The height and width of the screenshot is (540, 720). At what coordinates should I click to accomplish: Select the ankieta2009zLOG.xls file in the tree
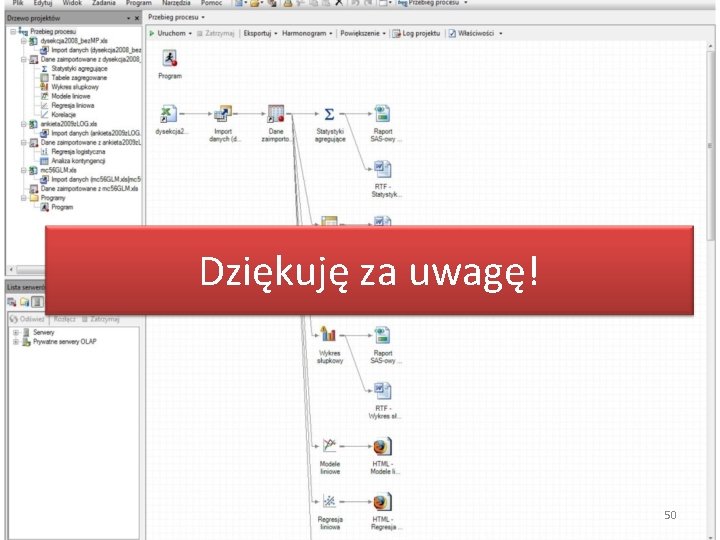(x=68, y=124)
